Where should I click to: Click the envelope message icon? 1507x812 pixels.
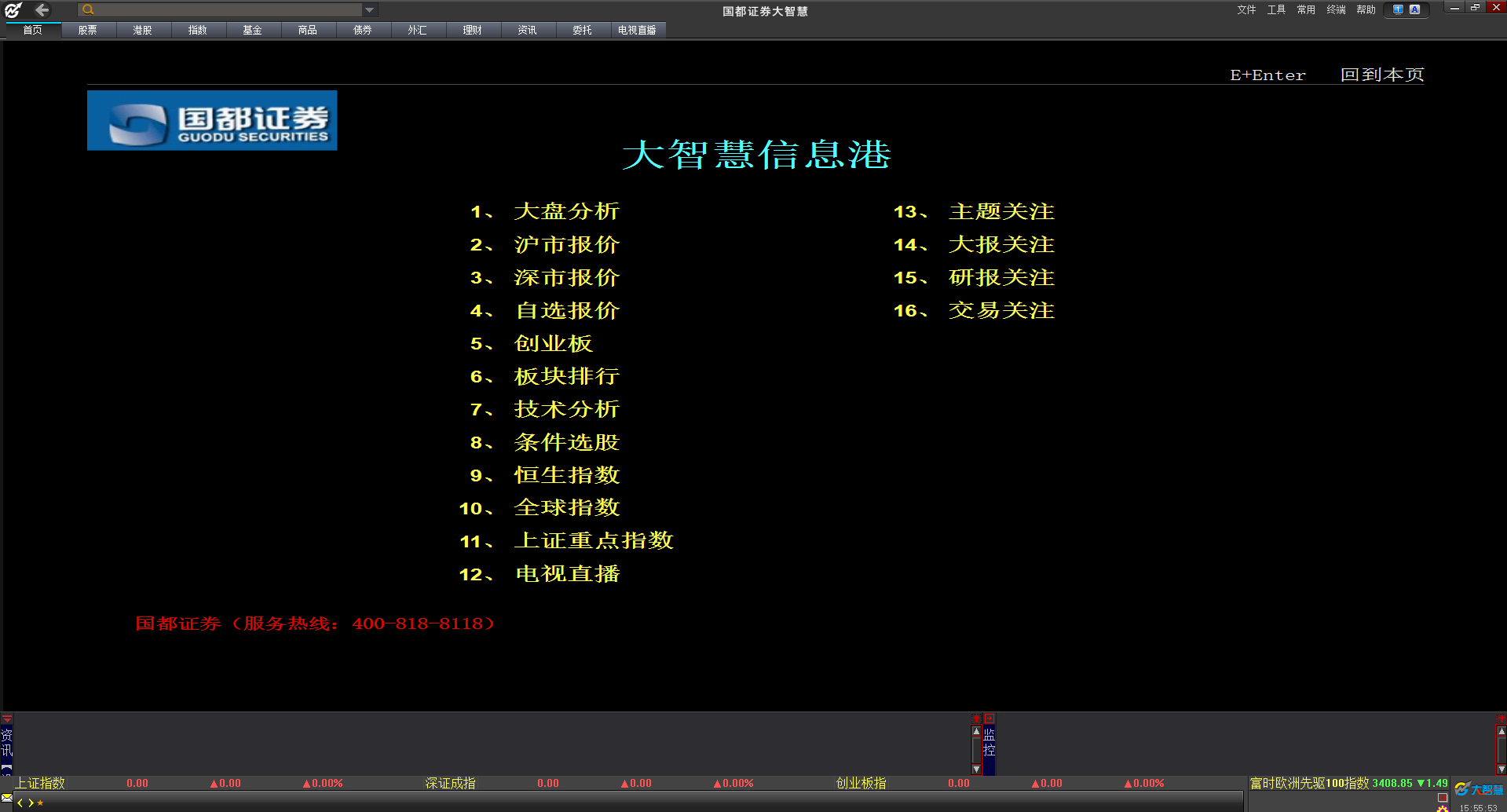point(7,799)
